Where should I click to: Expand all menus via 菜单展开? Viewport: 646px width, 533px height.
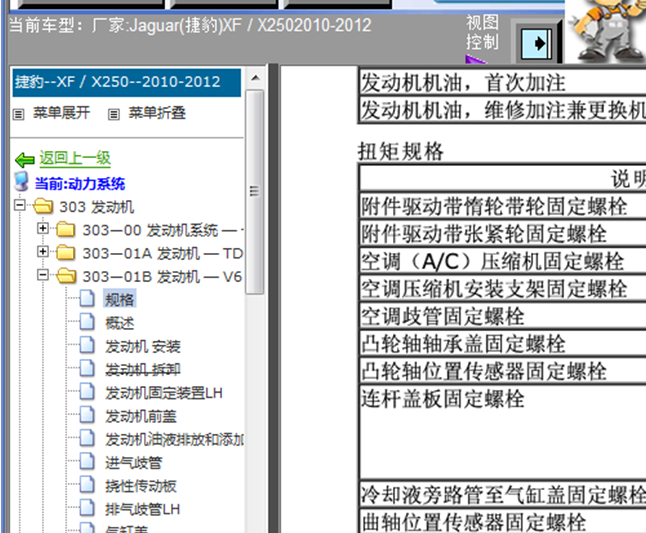coord(61,112)
